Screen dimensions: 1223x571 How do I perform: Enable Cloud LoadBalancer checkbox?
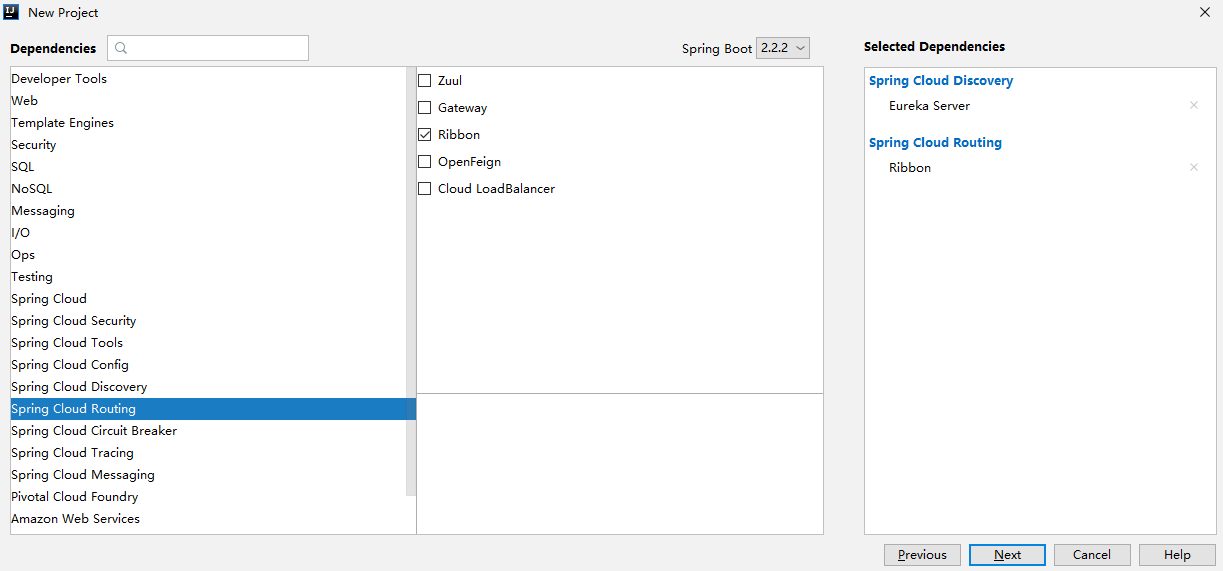pos(425,189)
